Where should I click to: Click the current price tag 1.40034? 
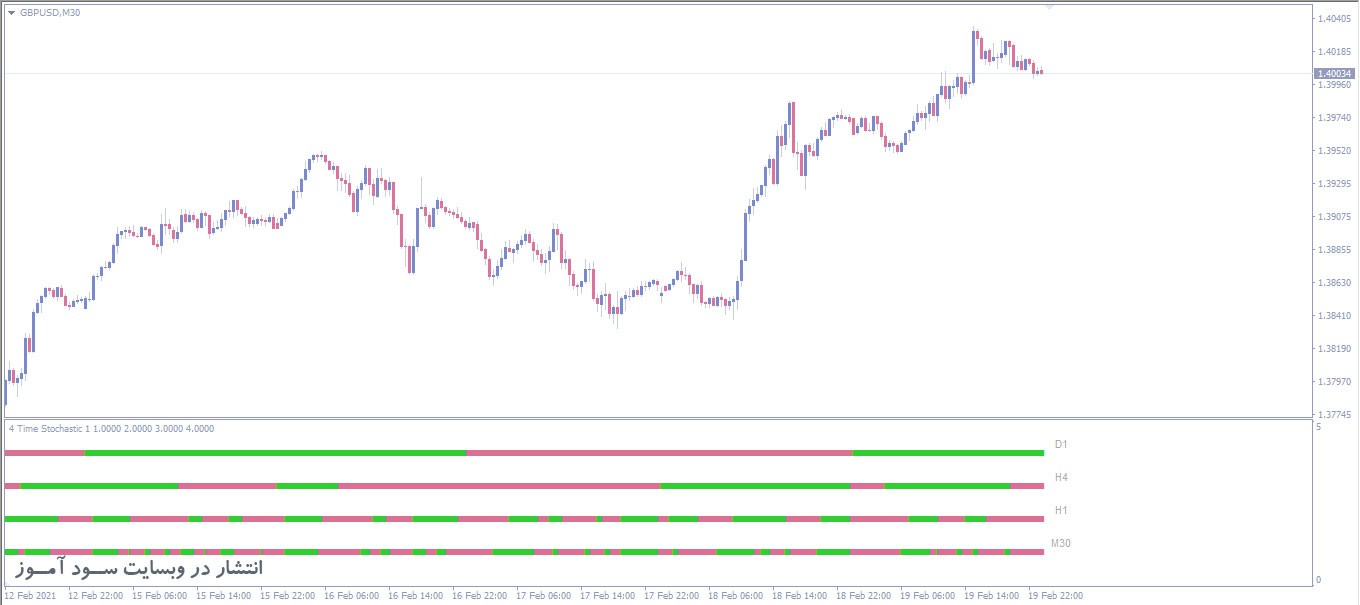click(x=1335, y=73)
